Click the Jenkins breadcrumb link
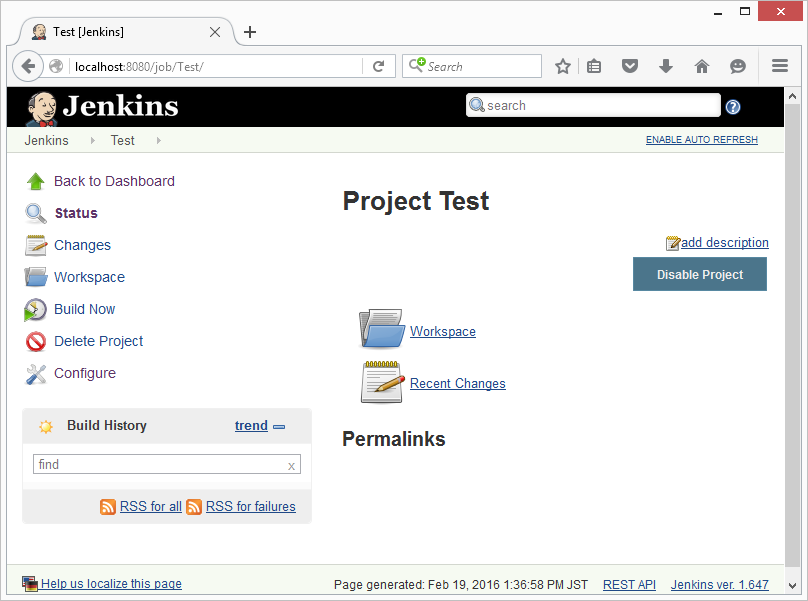Image resolution: width=808 pixels, height=601 pixels. pyautogui.click(x=46, y=140)
